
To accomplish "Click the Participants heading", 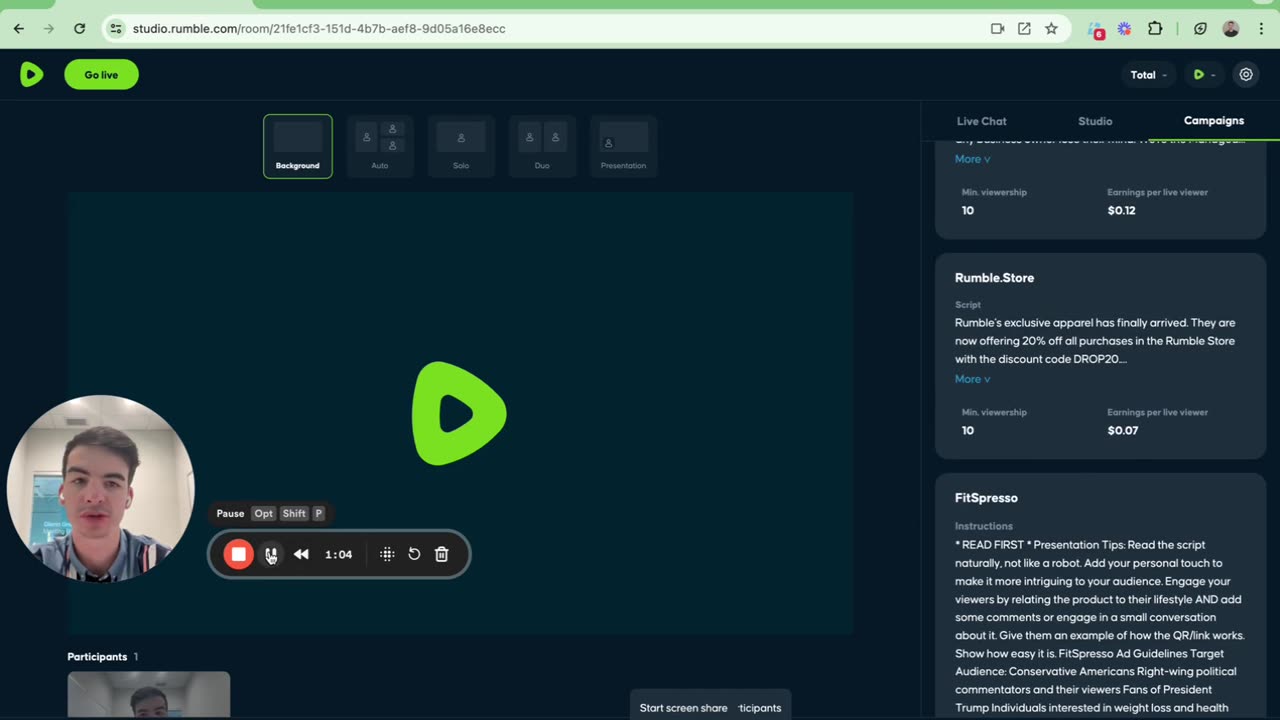I will click(x=97, y=657).
